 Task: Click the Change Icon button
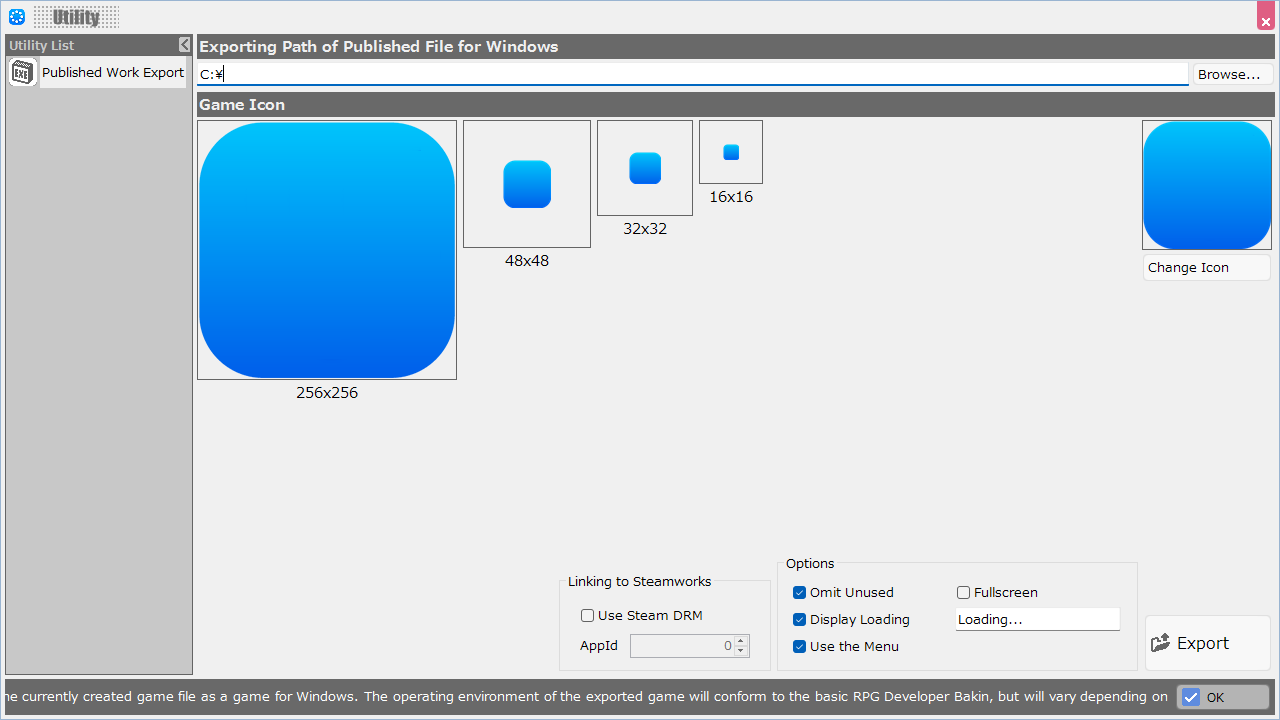1206,268
